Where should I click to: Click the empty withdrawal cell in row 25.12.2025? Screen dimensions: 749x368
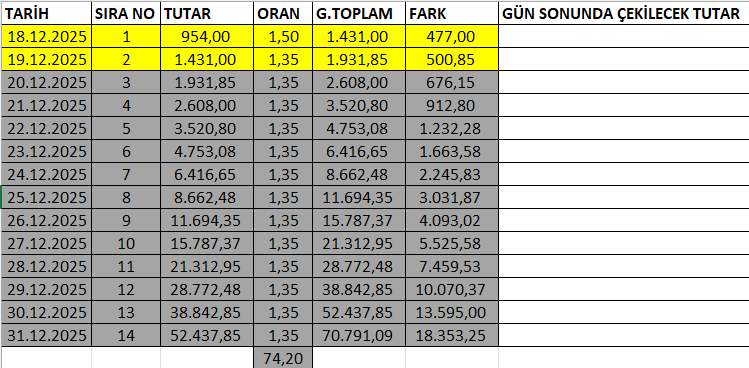(x=623, y=197)
